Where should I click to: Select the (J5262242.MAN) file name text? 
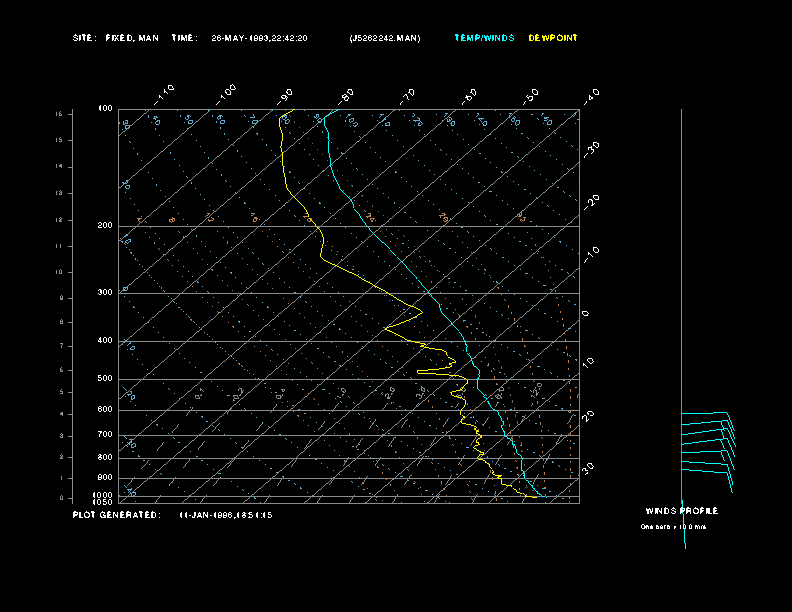point(385,38)
